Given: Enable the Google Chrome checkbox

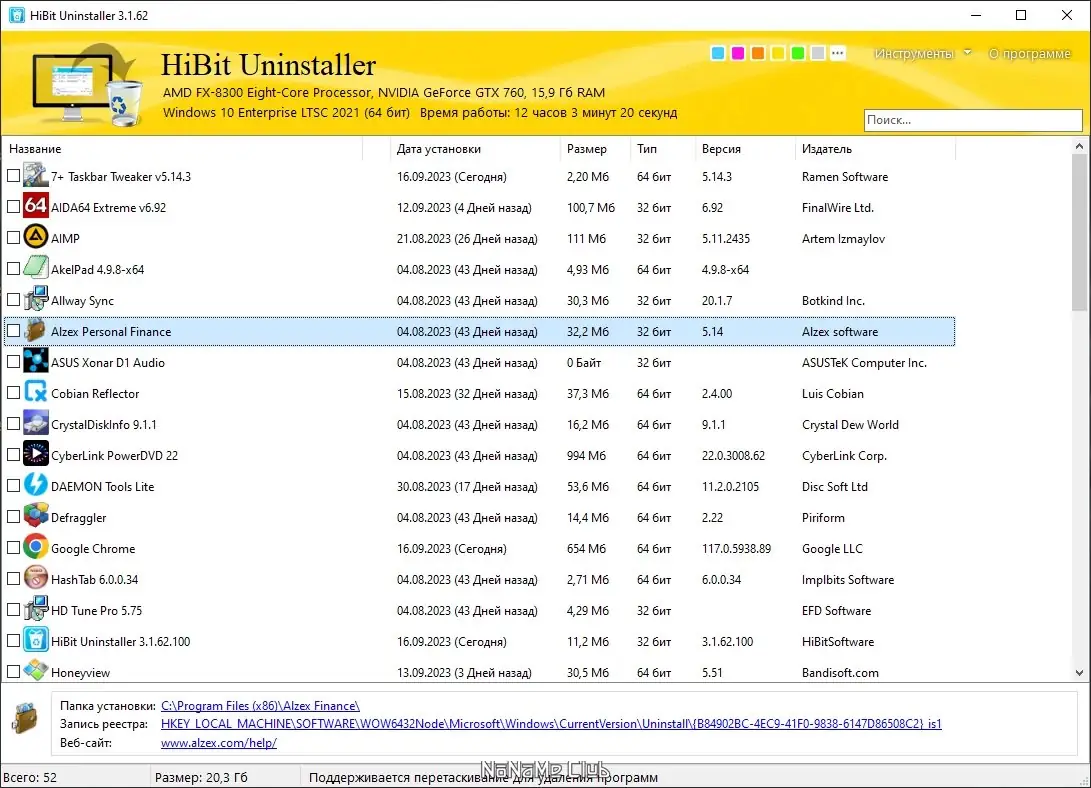Looking at the screenshot, I should 13,548.
